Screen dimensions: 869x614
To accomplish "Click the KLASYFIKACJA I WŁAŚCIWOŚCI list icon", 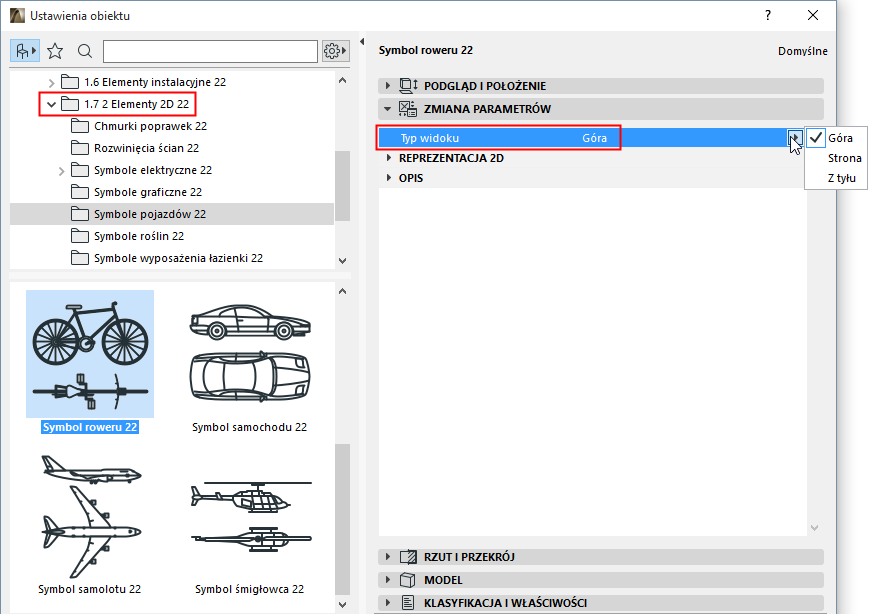I will click(408, 603).
